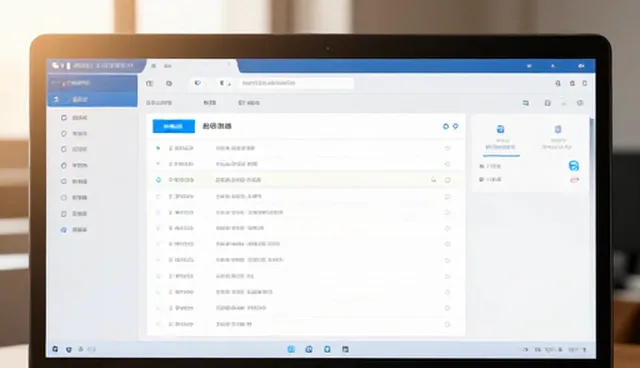Screen dimensions: 640x368
Task: Click the shield icon at the taskbar's left
Action: point(69,349)
